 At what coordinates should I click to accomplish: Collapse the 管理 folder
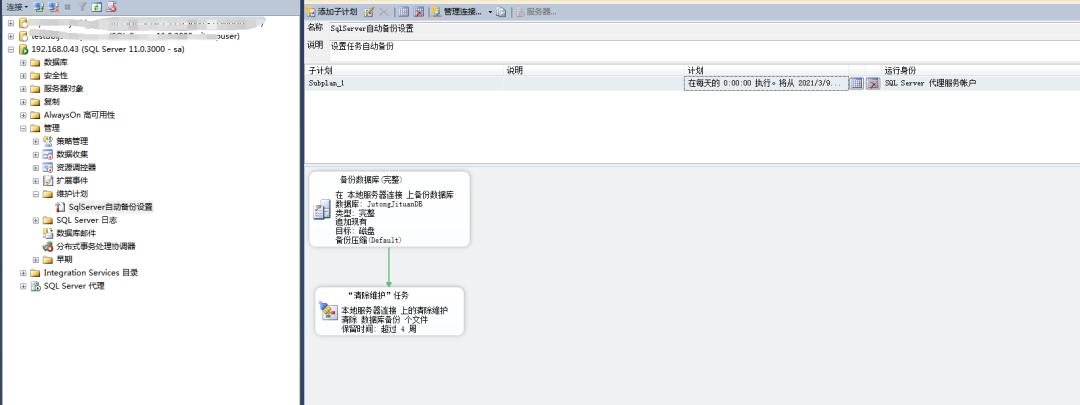(x=23, y=128)
